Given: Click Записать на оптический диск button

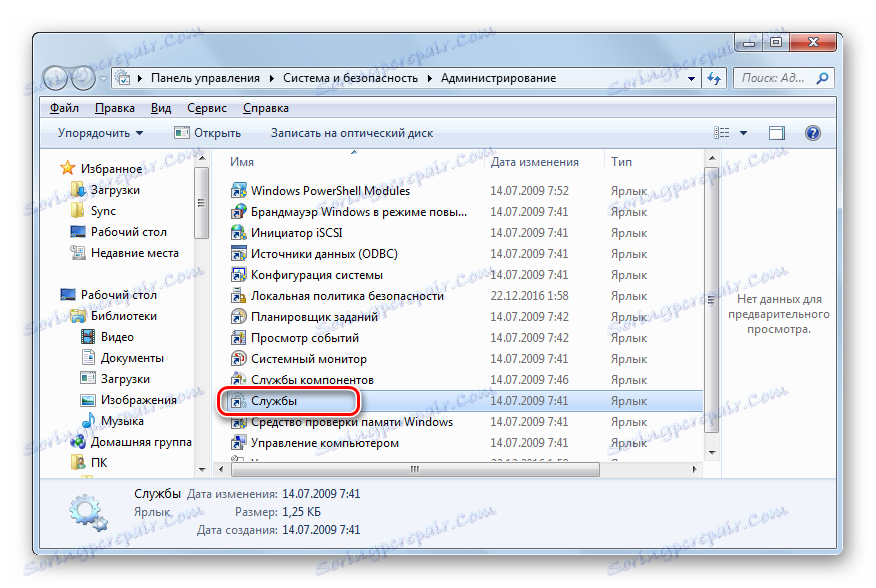Looking at the screenshot, I should [x=352, y=133].
